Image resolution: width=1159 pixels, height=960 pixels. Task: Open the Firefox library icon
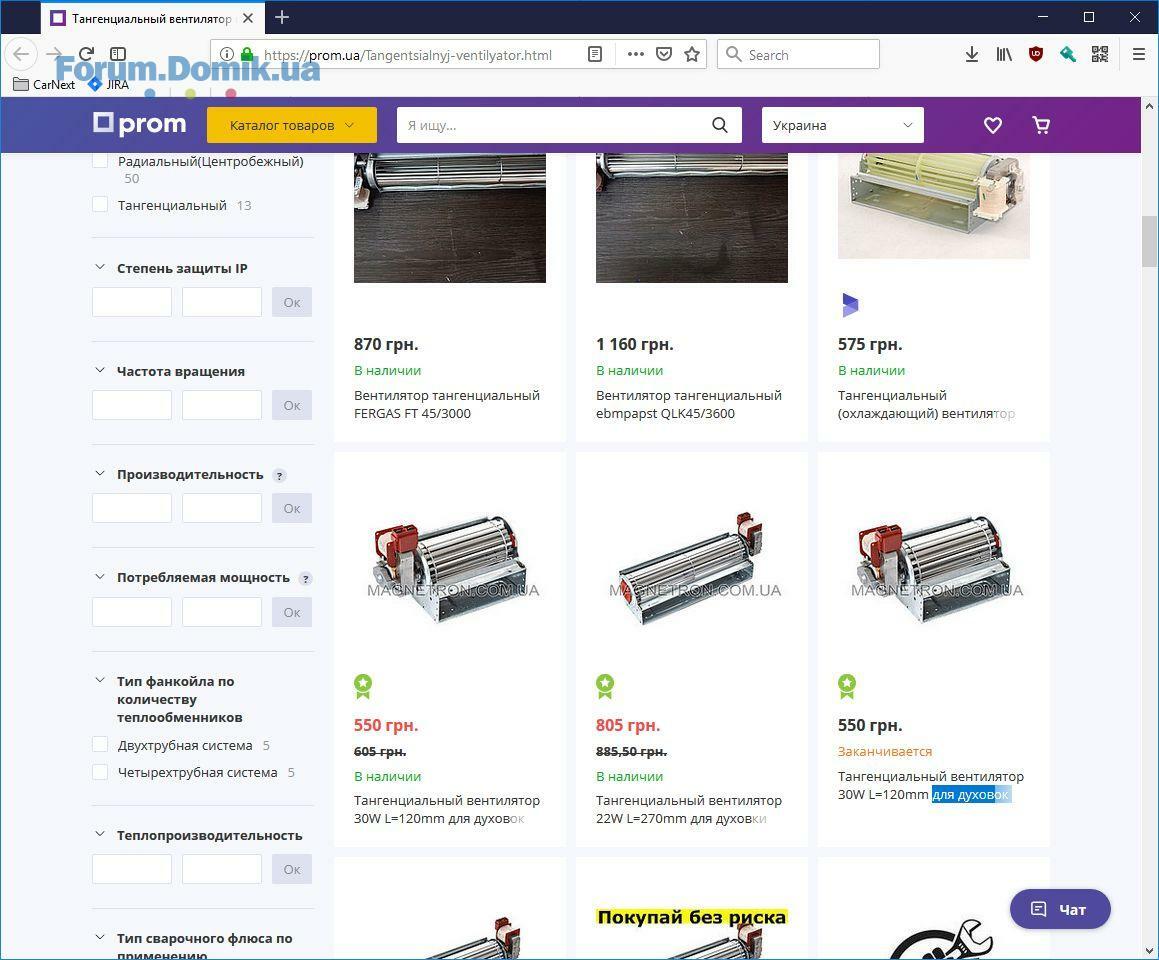coord(1004,54)
